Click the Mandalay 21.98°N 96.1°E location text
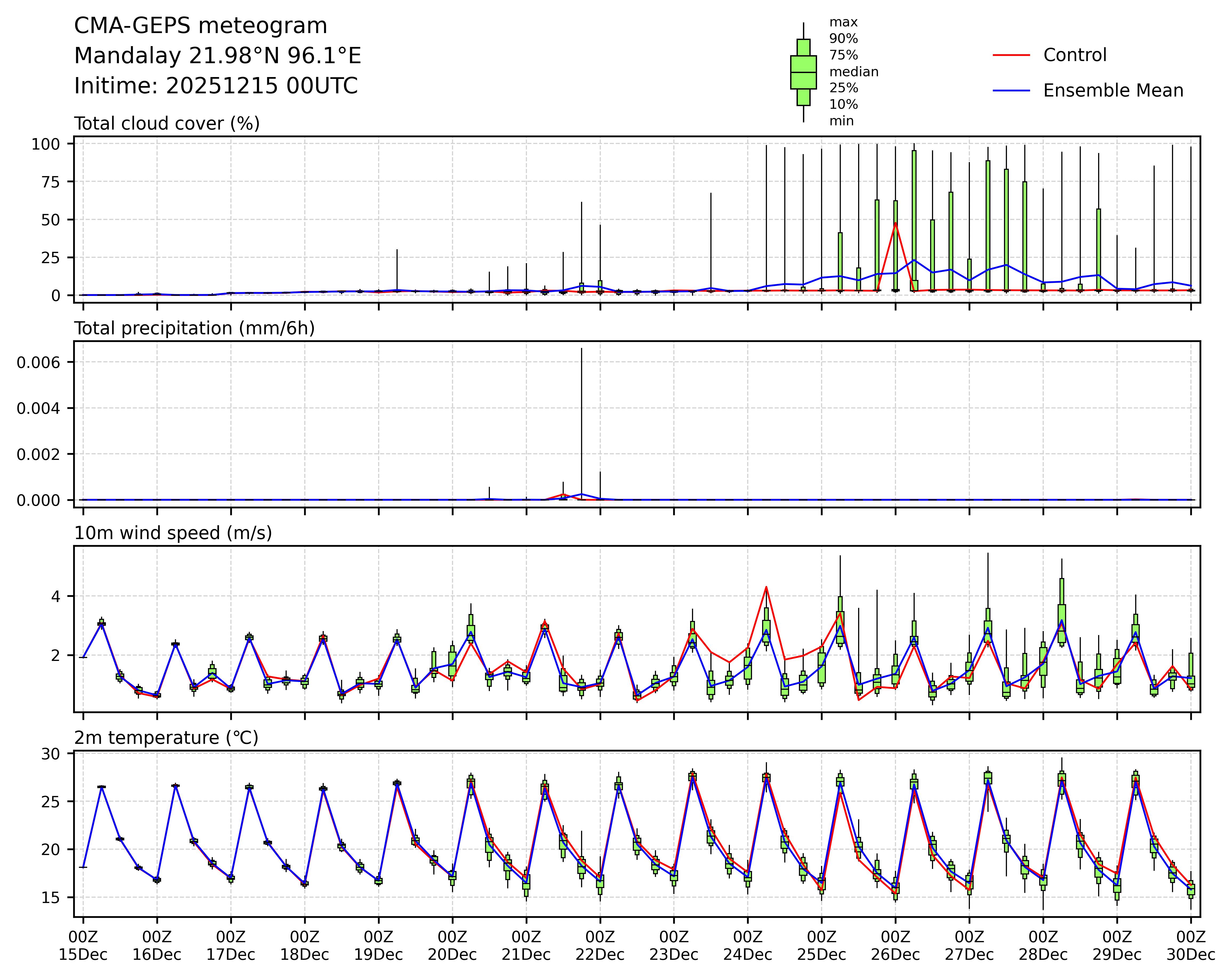 tap(217, 56)
